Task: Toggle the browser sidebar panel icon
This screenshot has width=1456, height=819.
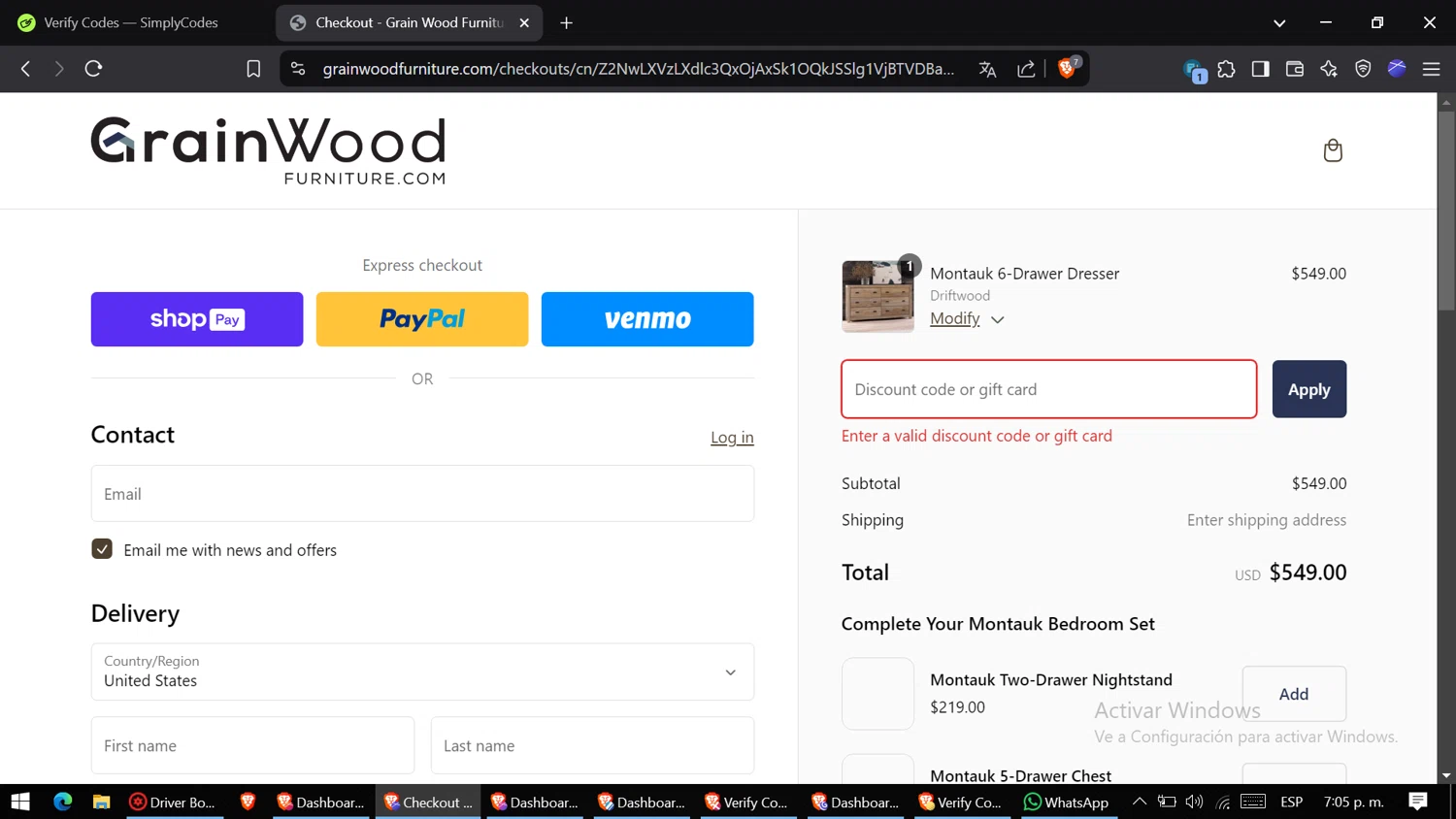Action: tap(1261, 69)
